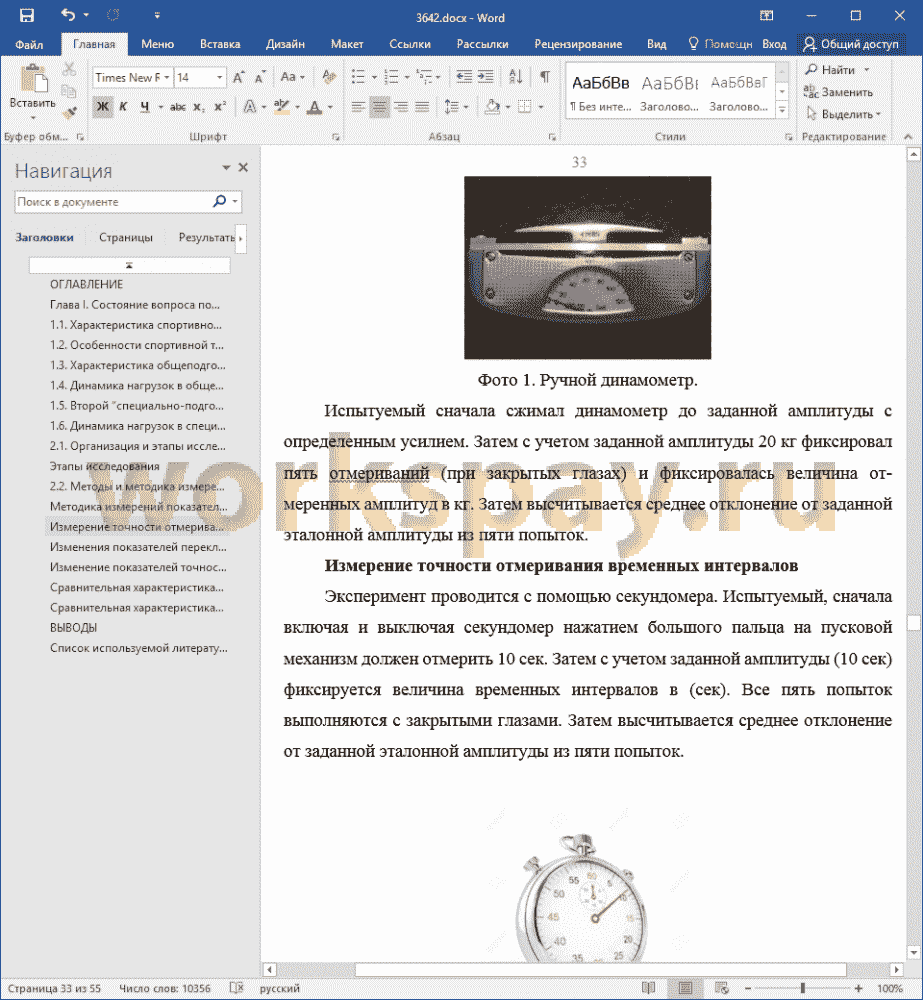
Task: Expand the Styles gallery more arrow
Action: click(x=782, y=111)
